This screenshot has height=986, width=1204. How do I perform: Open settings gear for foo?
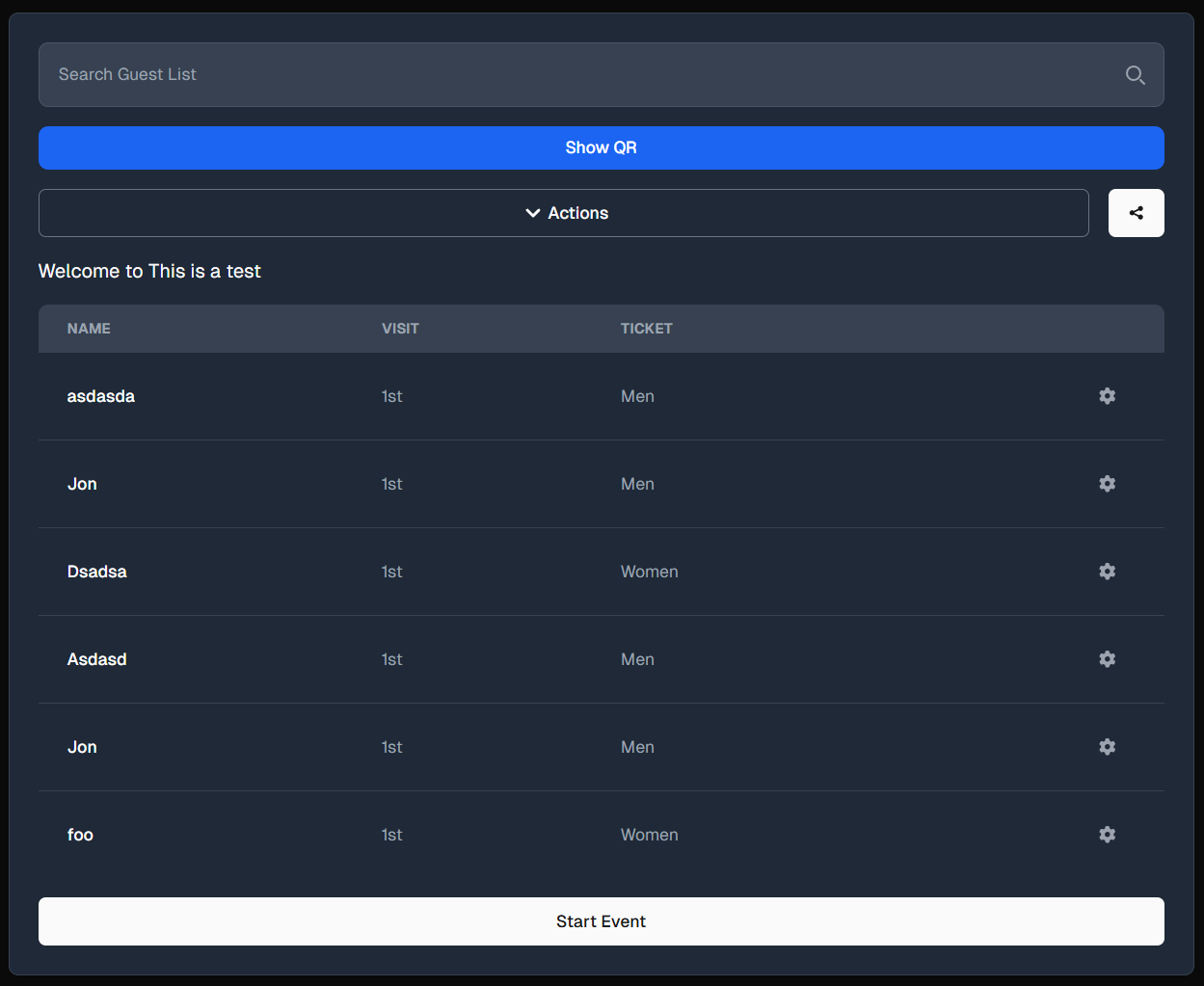click(1108, 835)
